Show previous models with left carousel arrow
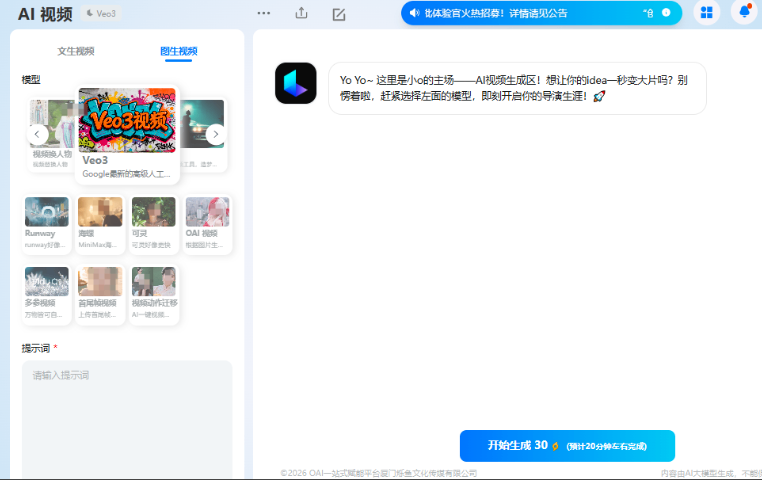This screenshot has height=480, width=762. (x=37, y=135)
